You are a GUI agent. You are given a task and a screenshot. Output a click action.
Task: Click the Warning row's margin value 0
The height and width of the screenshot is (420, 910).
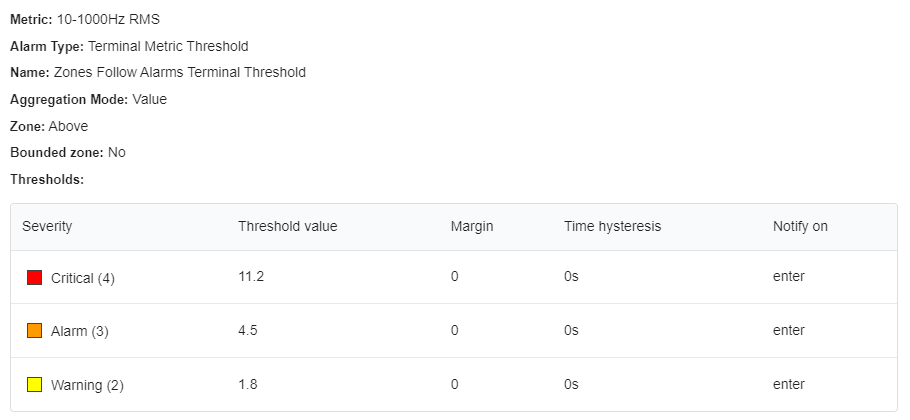pos(454,385)
